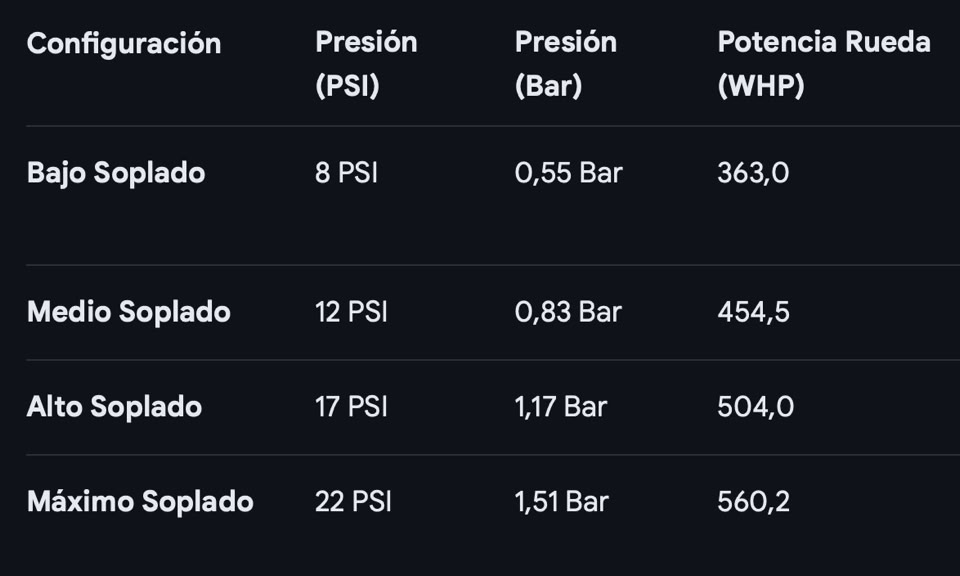Click the 454,5 wheel power value
Screen dimensions: 960x576
coord(753,312)
